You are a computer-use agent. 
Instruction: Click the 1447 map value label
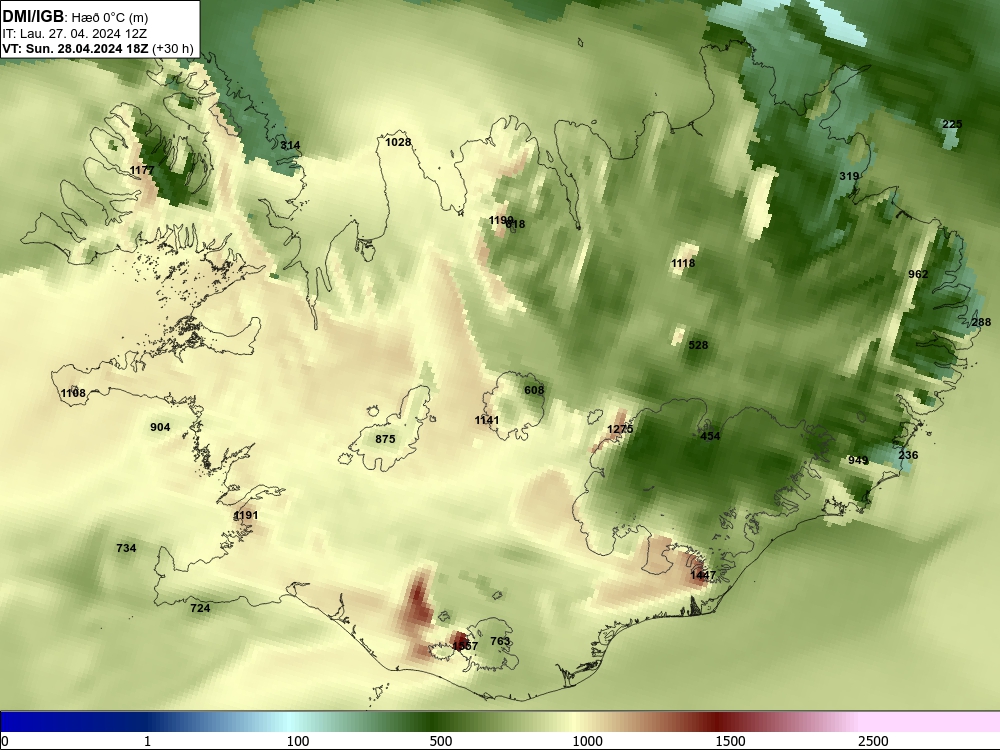703,575
